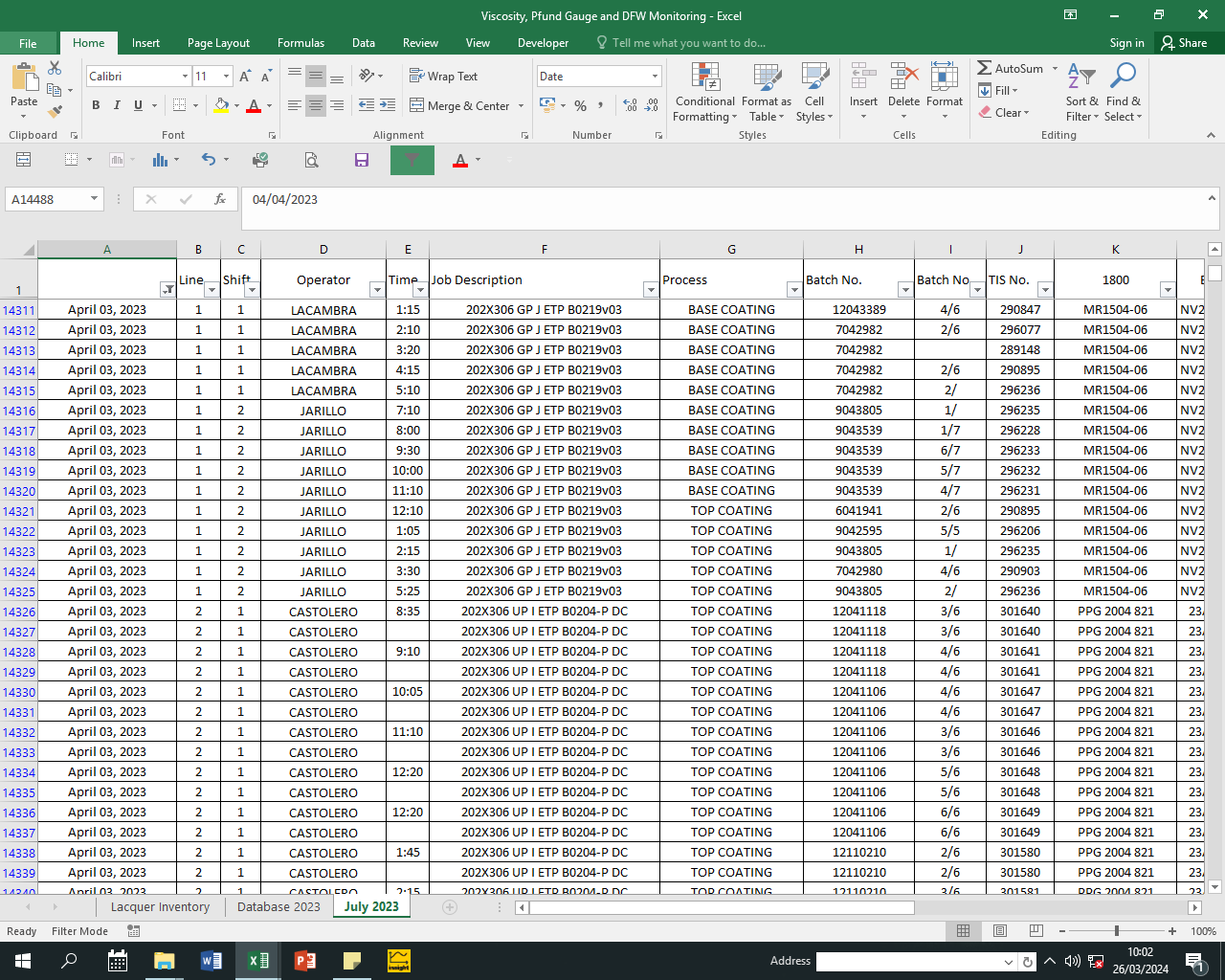Open the Name Box dropdown arrow
1225x980 pixels.
point(94,199)
